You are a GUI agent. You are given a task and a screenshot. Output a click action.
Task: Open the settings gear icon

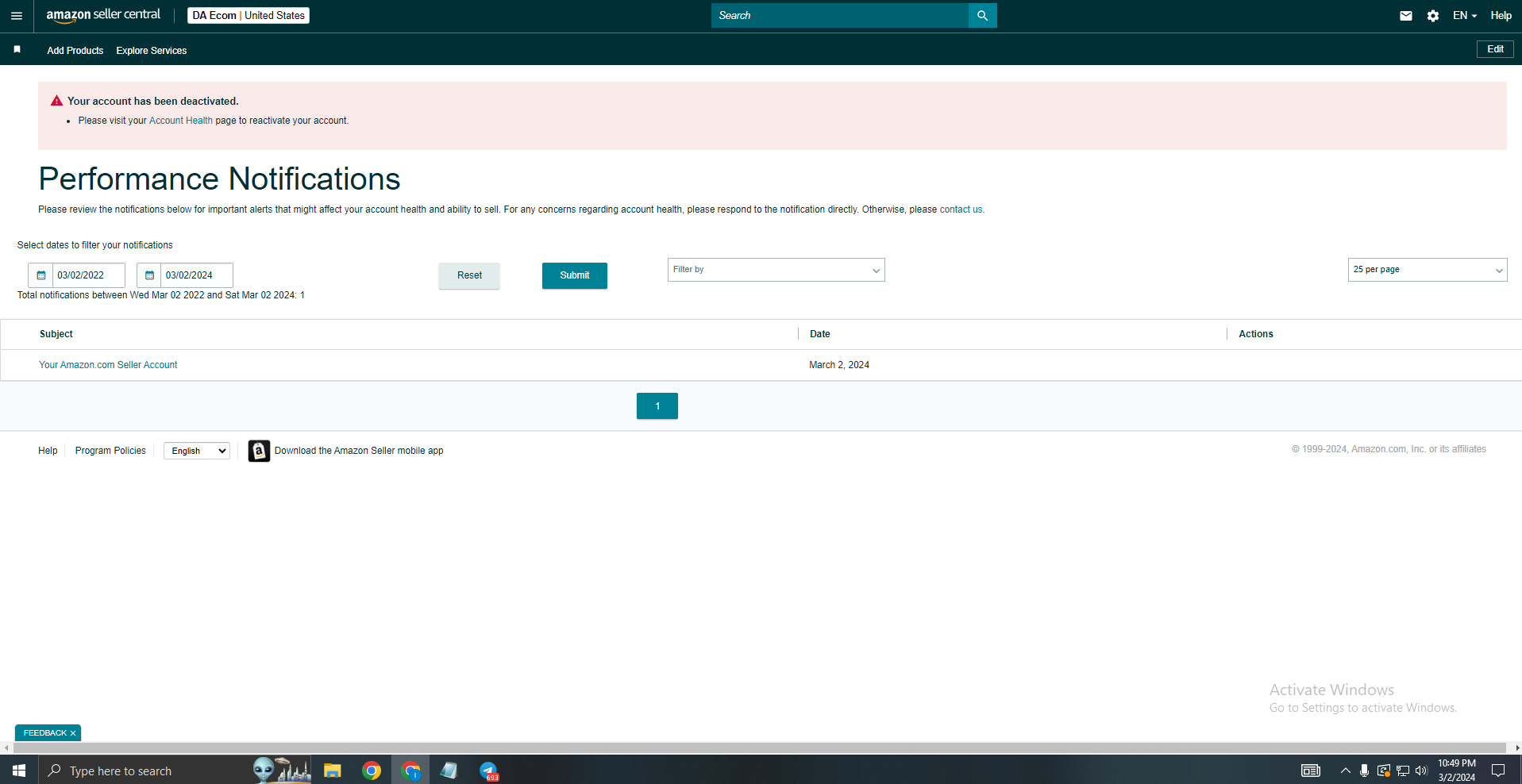tap(1433, 16)
